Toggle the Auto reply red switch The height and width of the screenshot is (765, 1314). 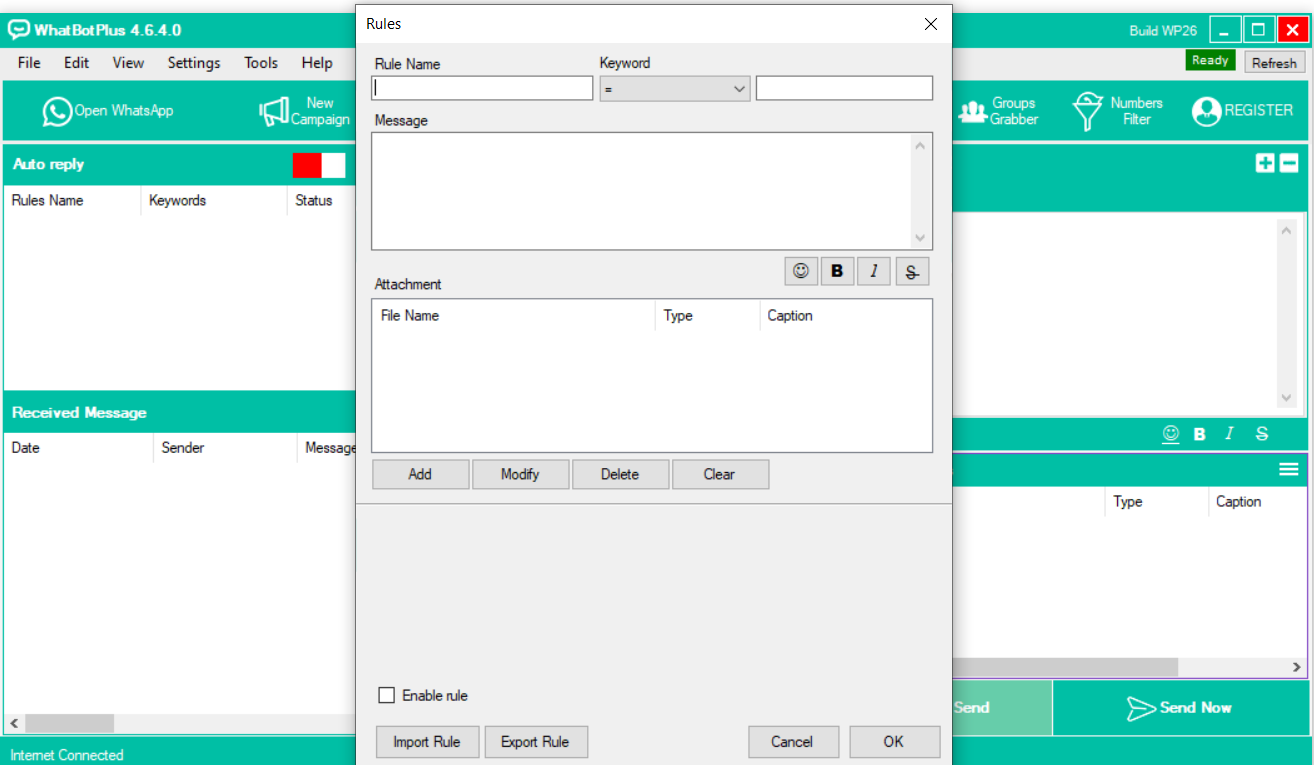click(x=319, y=165)
